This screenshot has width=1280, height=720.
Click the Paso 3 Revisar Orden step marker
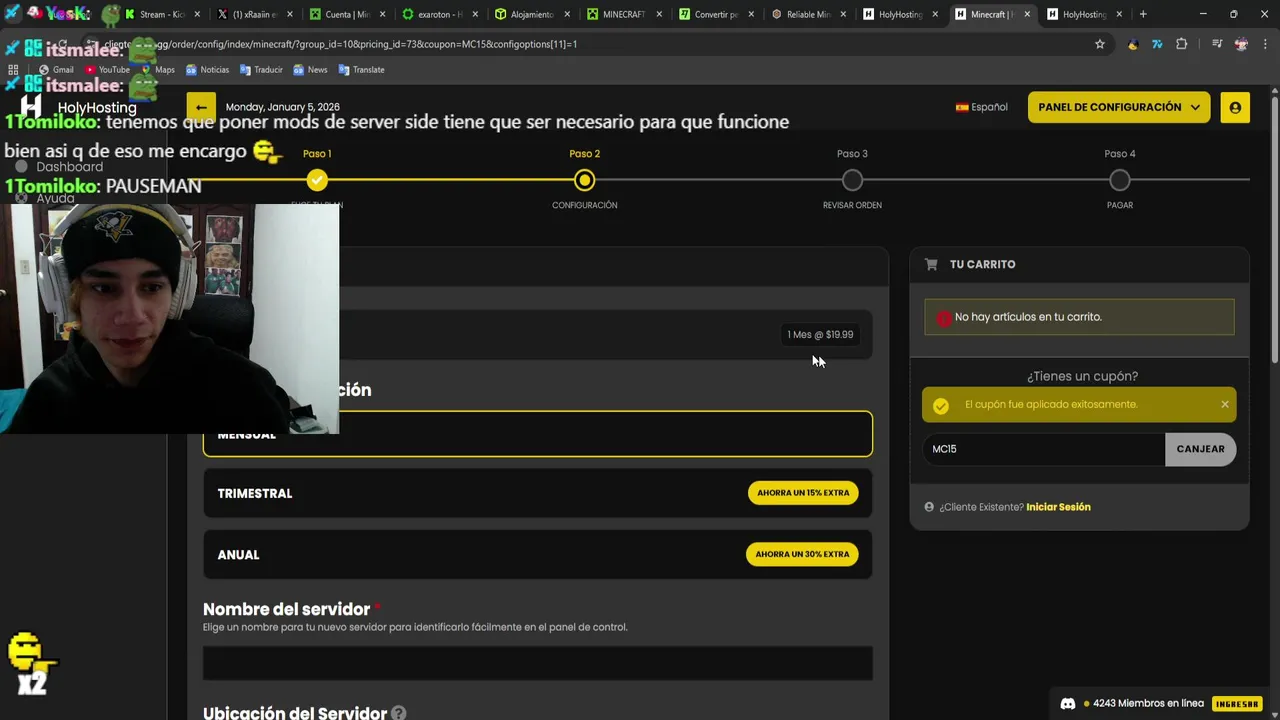pyautogui.click(x=852, y=180)
